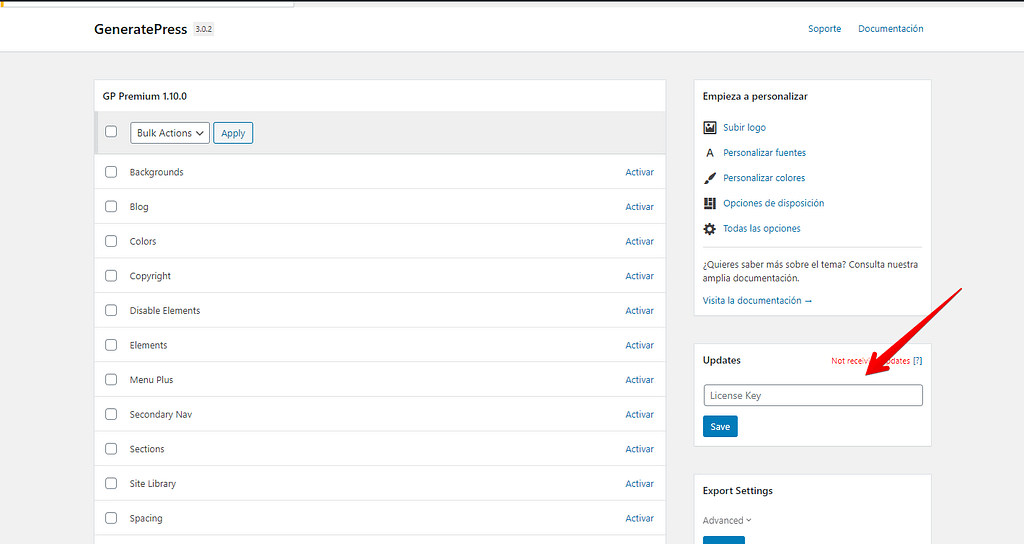Viewport: 1024px width, 544px height.
Task: Activate the Colors module
Action: (x=639, y=241)
